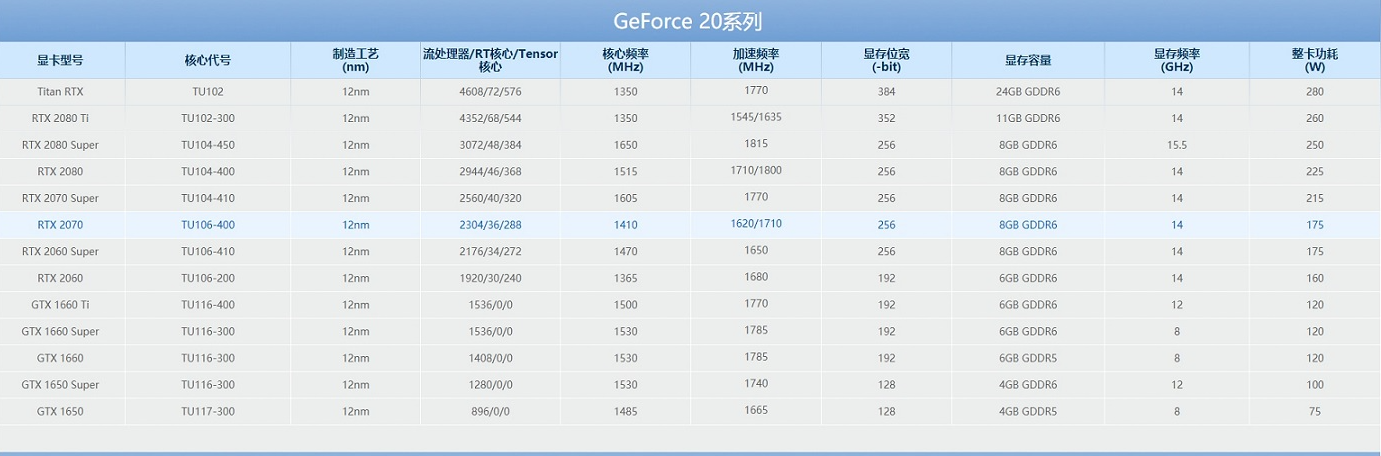Click the GTX 1660 Ti model name
Image resolution: width=1381 pixels, height=456 pixels.
click(60, 305)
